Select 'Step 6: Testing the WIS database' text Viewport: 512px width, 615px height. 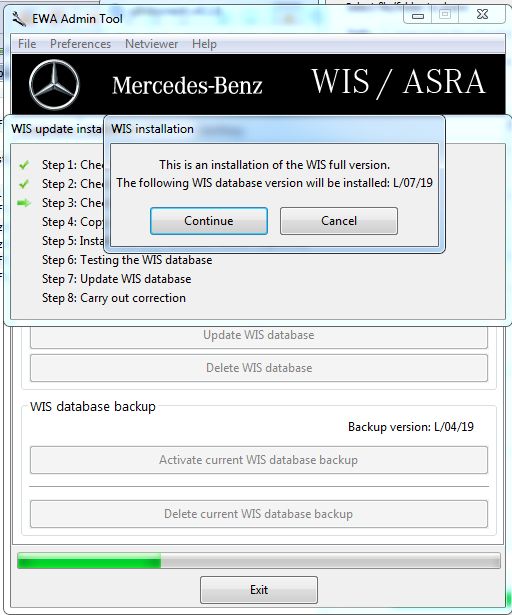[x=127, y=260]
